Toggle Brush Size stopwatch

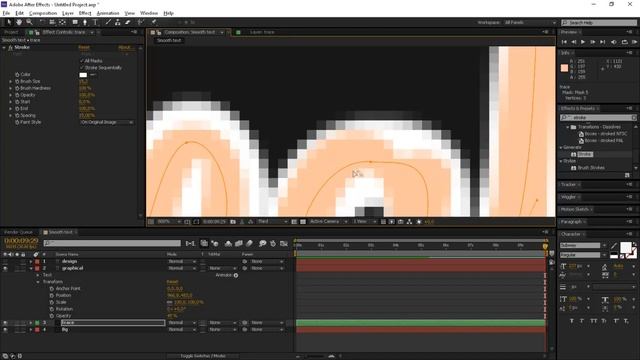pyautogui.click(x=17, y=81)
